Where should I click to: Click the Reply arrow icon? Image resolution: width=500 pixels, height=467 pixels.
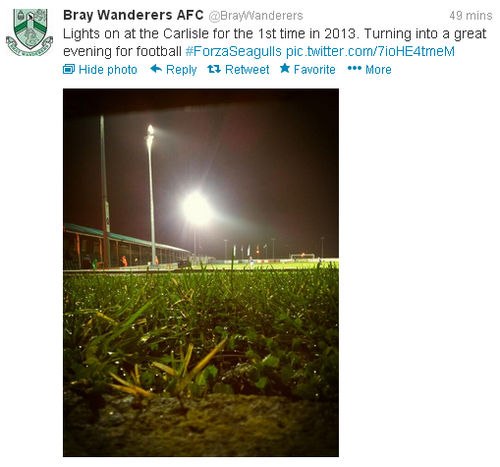(156, 69)
